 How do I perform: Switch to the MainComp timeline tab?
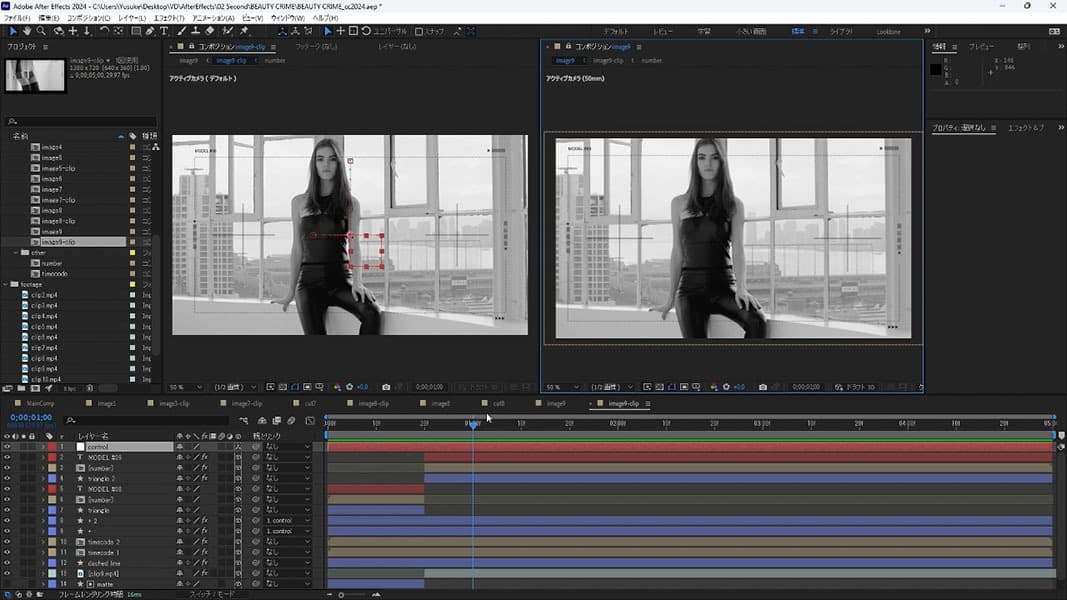39,404
